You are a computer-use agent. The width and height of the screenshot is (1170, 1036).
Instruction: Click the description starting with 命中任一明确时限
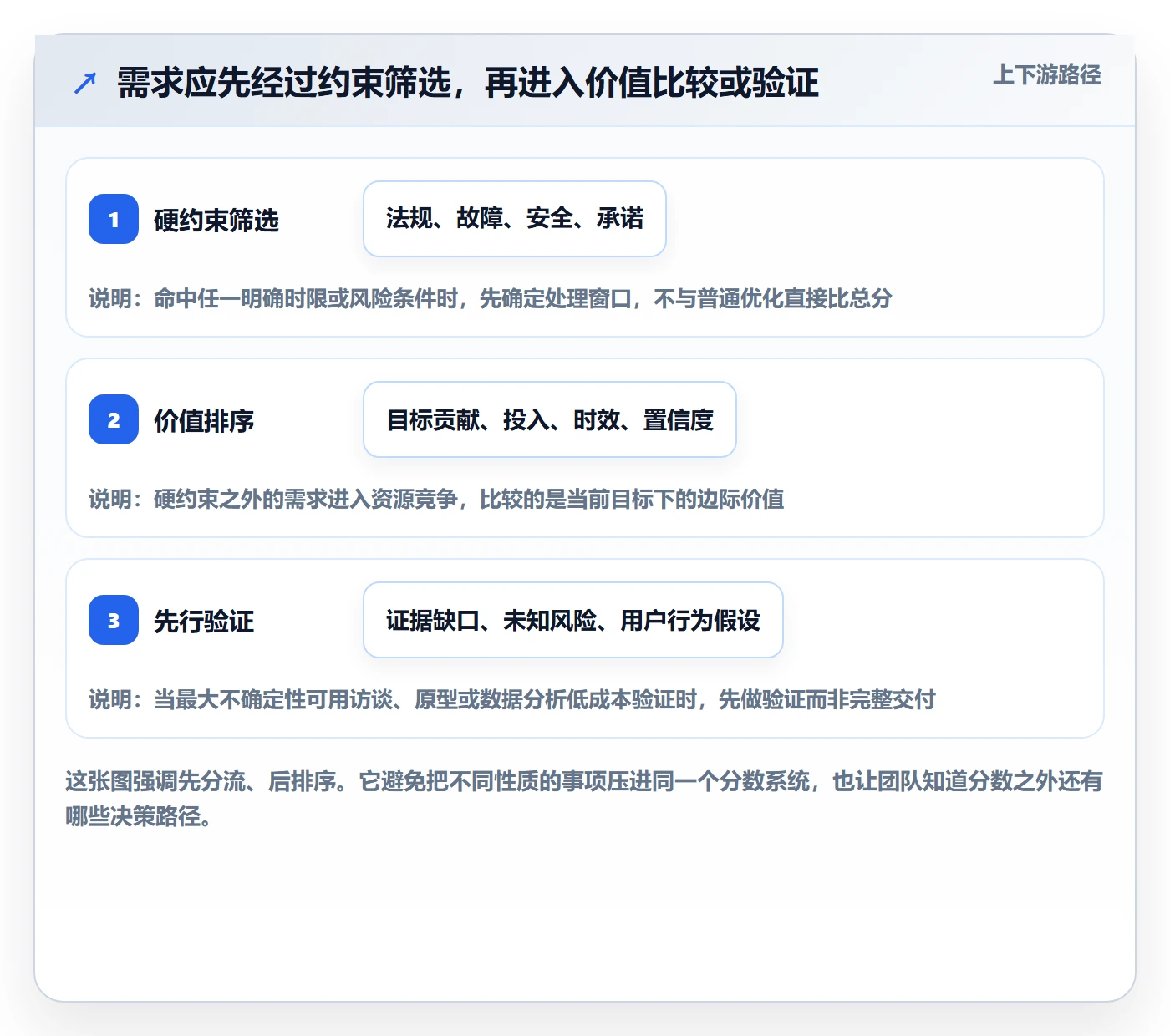tap(491, 298)
